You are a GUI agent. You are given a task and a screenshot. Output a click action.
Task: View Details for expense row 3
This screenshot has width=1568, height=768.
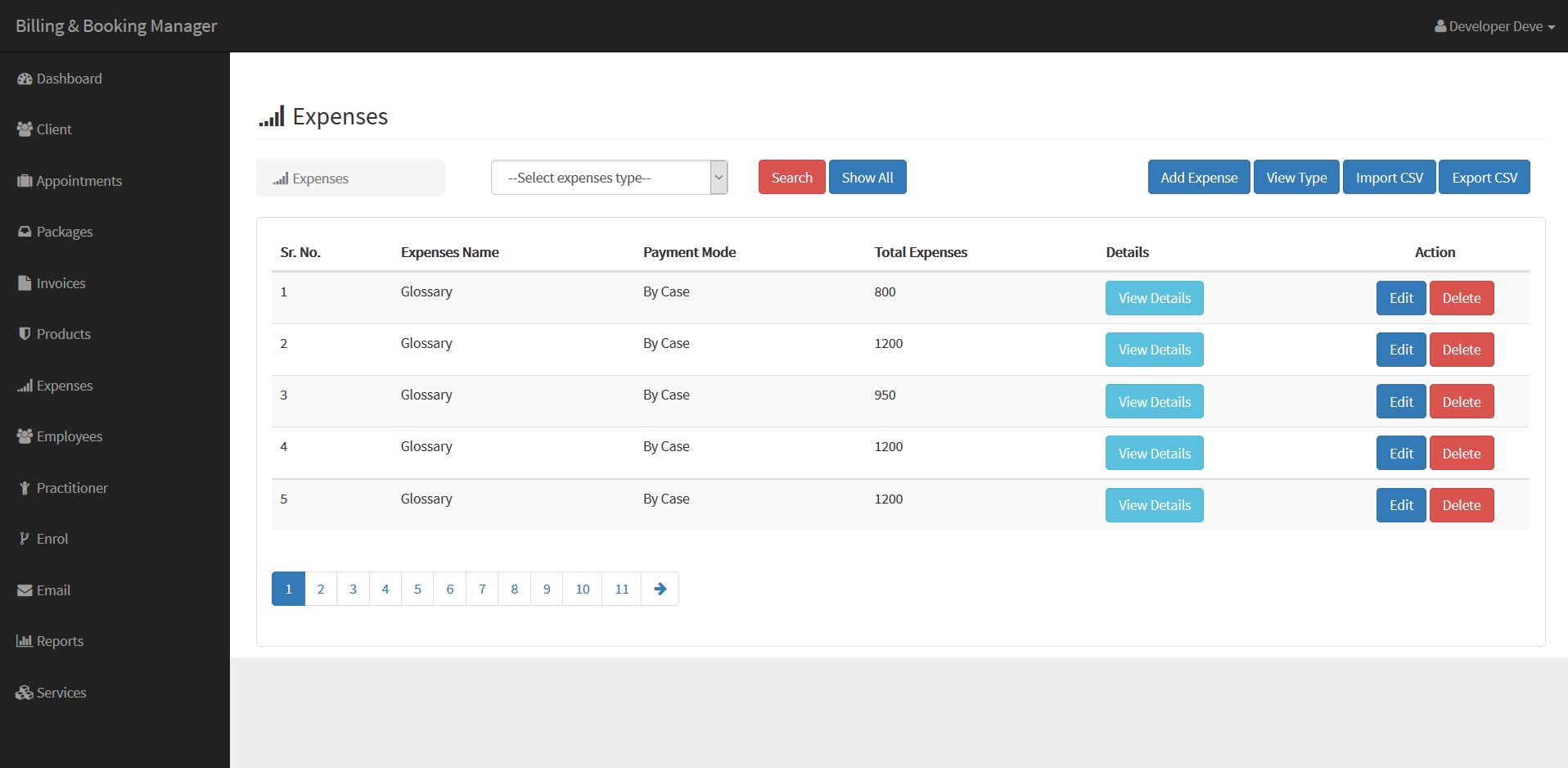[1154, 402]
